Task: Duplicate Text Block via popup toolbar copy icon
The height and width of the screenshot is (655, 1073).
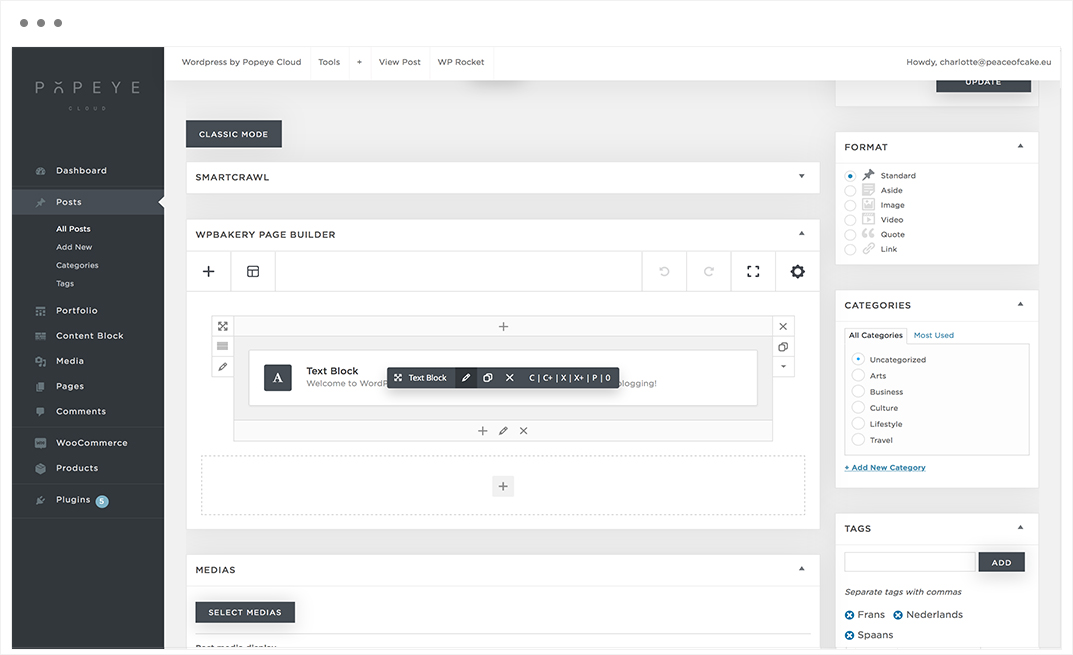Action: tap(488, 378)
